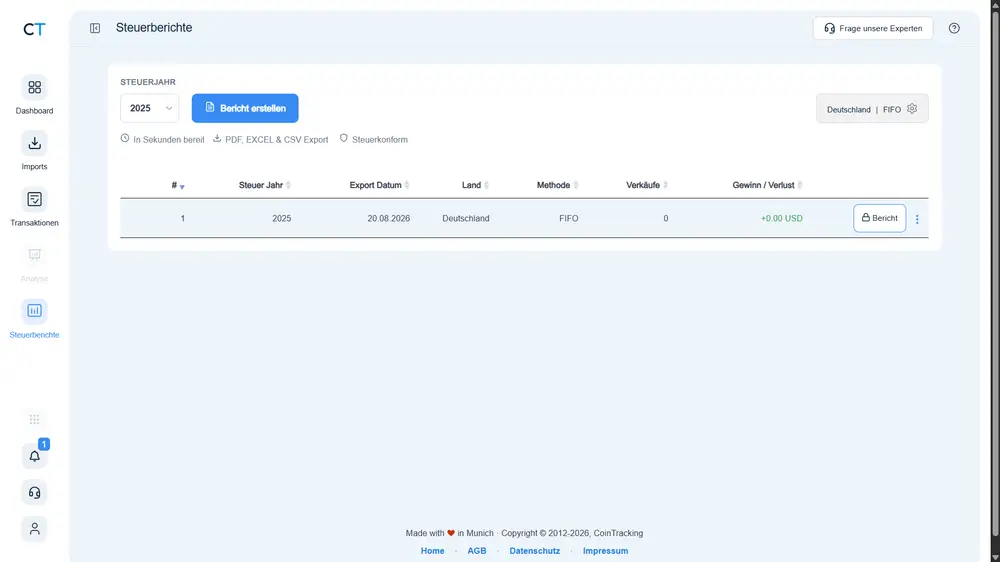Click the Steuerkonform label
Viewport: 1000px width, 562px height.
(379, 140)
